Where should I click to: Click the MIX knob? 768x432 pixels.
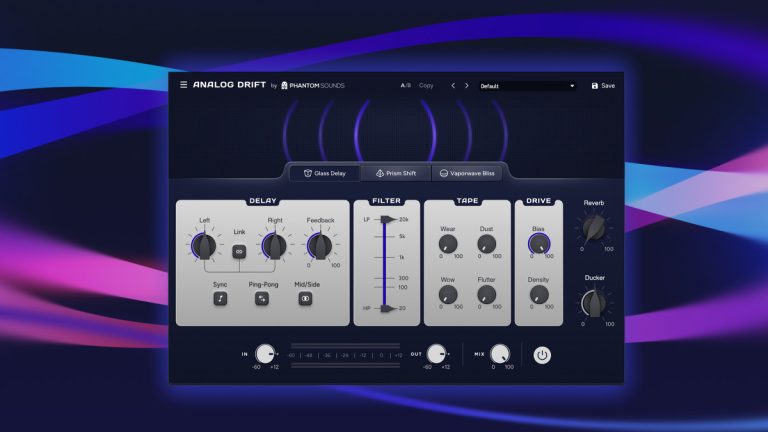[500, 354]
